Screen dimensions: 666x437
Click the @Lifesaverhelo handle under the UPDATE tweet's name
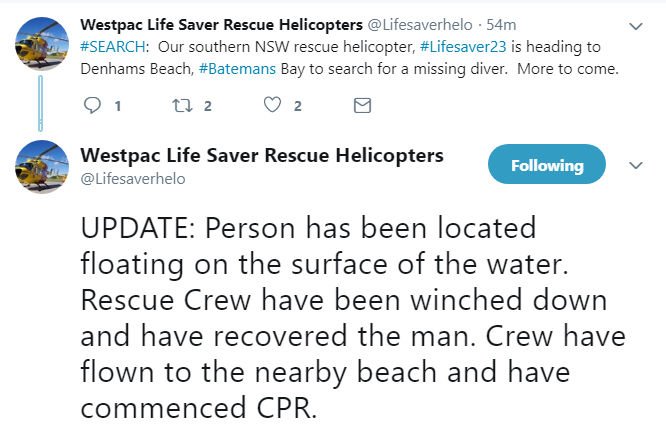coord(132,179)
